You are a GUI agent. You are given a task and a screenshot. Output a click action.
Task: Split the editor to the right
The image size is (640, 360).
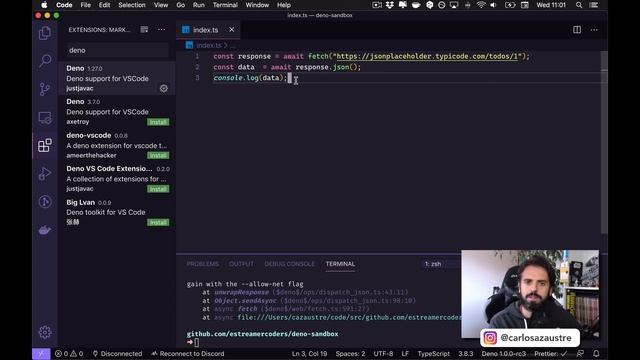tap(577, 30)
